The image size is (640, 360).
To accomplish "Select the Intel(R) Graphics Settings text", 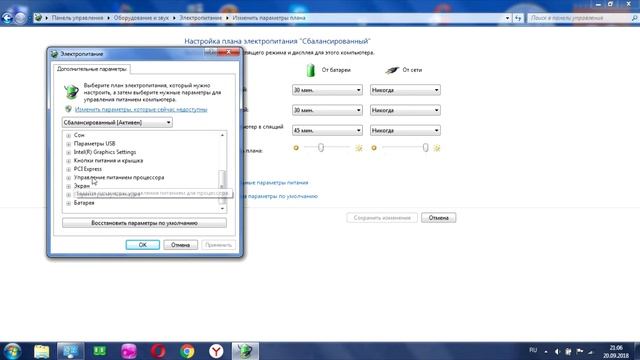I will tap(105, 152).
